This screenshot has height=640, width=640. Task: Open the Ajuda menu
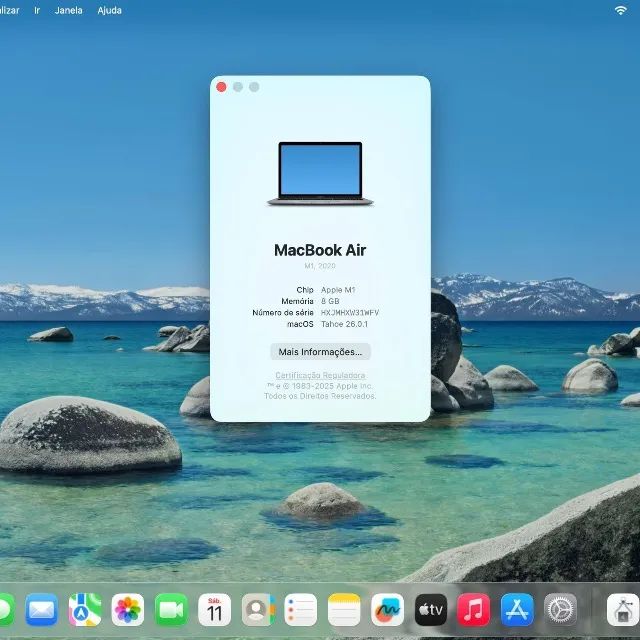(x=109, y=10)
